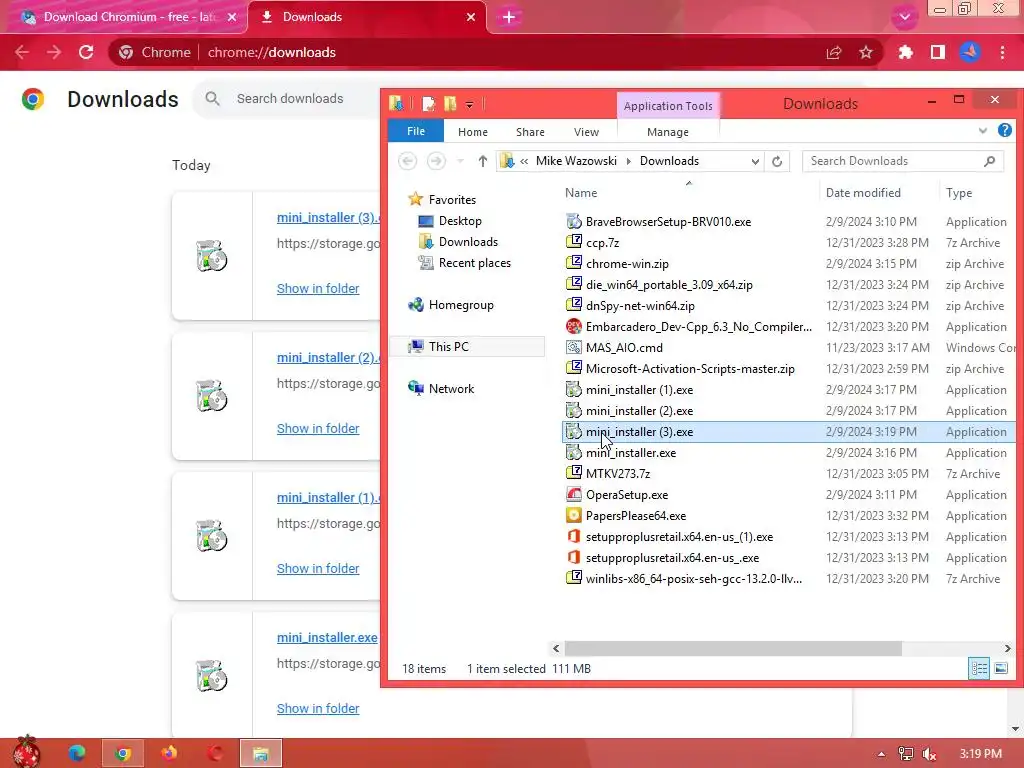Image resolution: width=1024 pixels, height=768 pixels.
Task: Click the network tray icon
Action: tap(906, 754)
